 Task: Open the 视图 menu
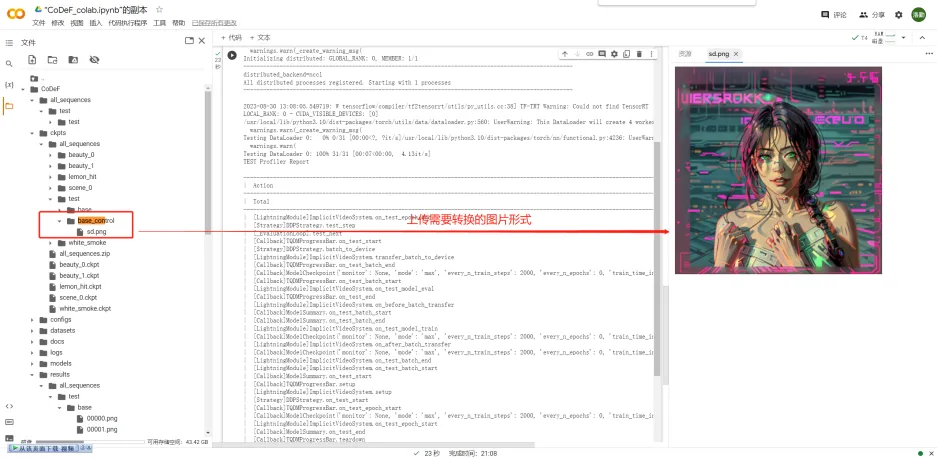coord(76,23)
